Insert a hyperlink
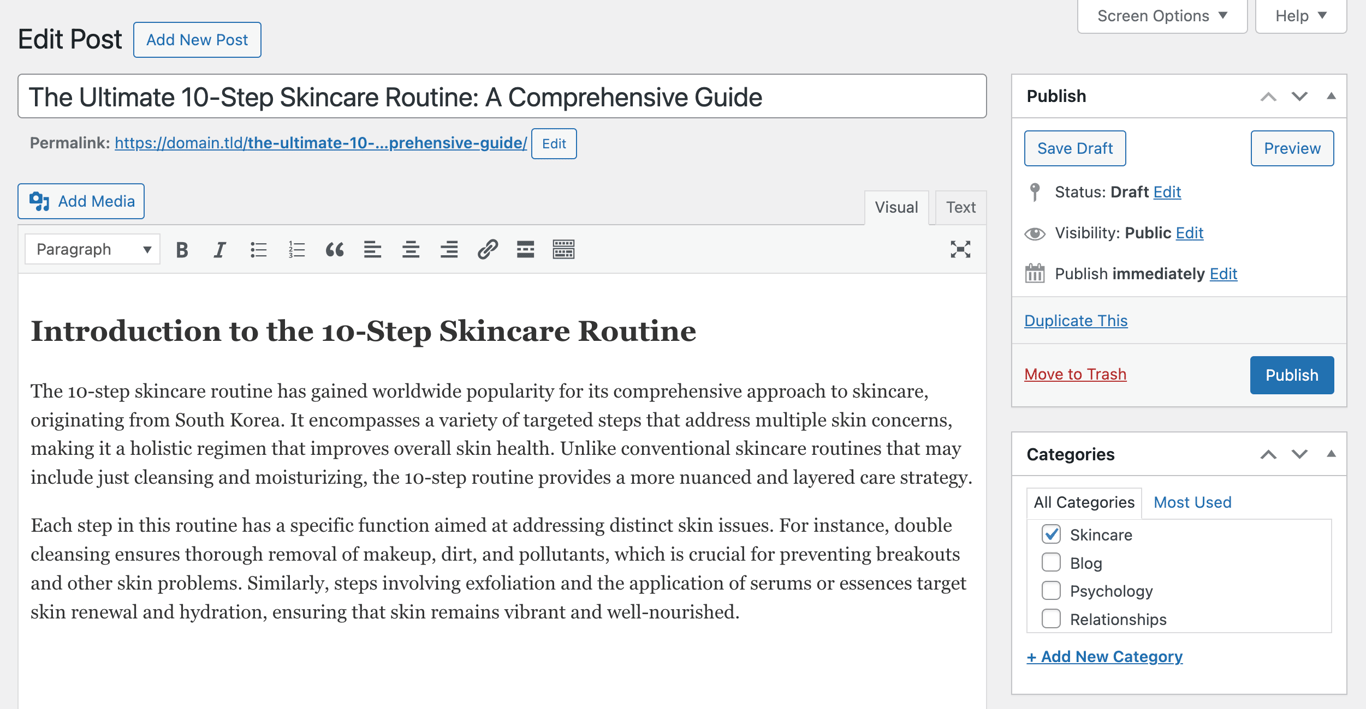This screenshot has height=709, width=1366. 487,249
